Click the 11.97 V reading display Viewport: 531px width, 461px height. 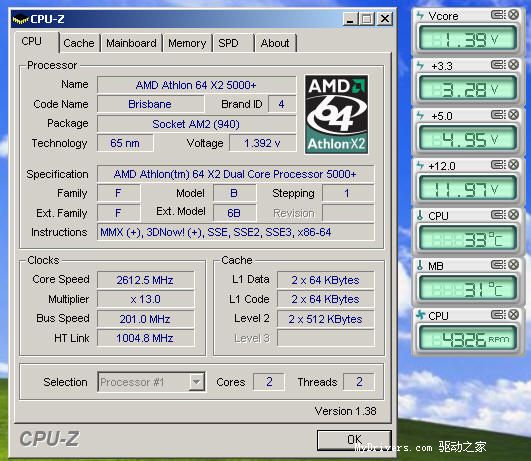coord(467,189)
